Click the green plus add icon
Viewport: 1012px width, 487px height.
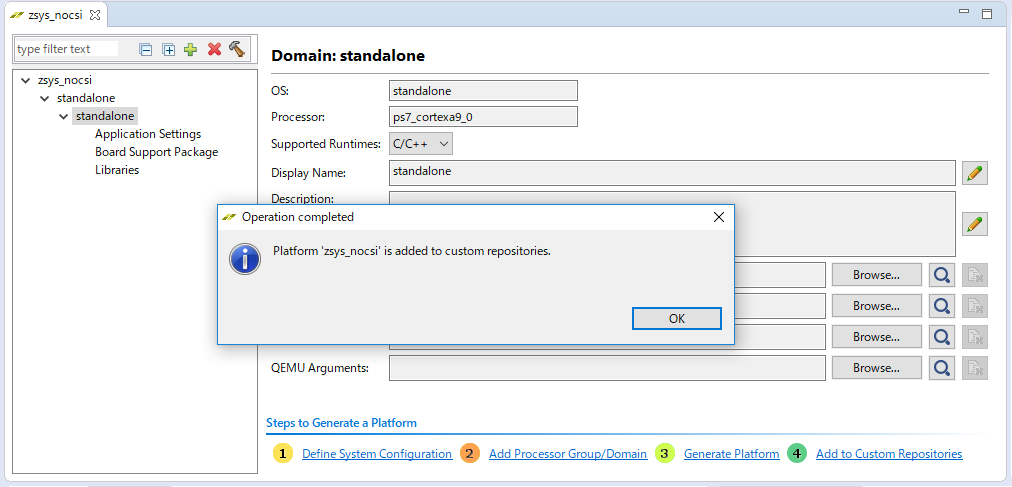pyautogui.click(x=191, y=49)
